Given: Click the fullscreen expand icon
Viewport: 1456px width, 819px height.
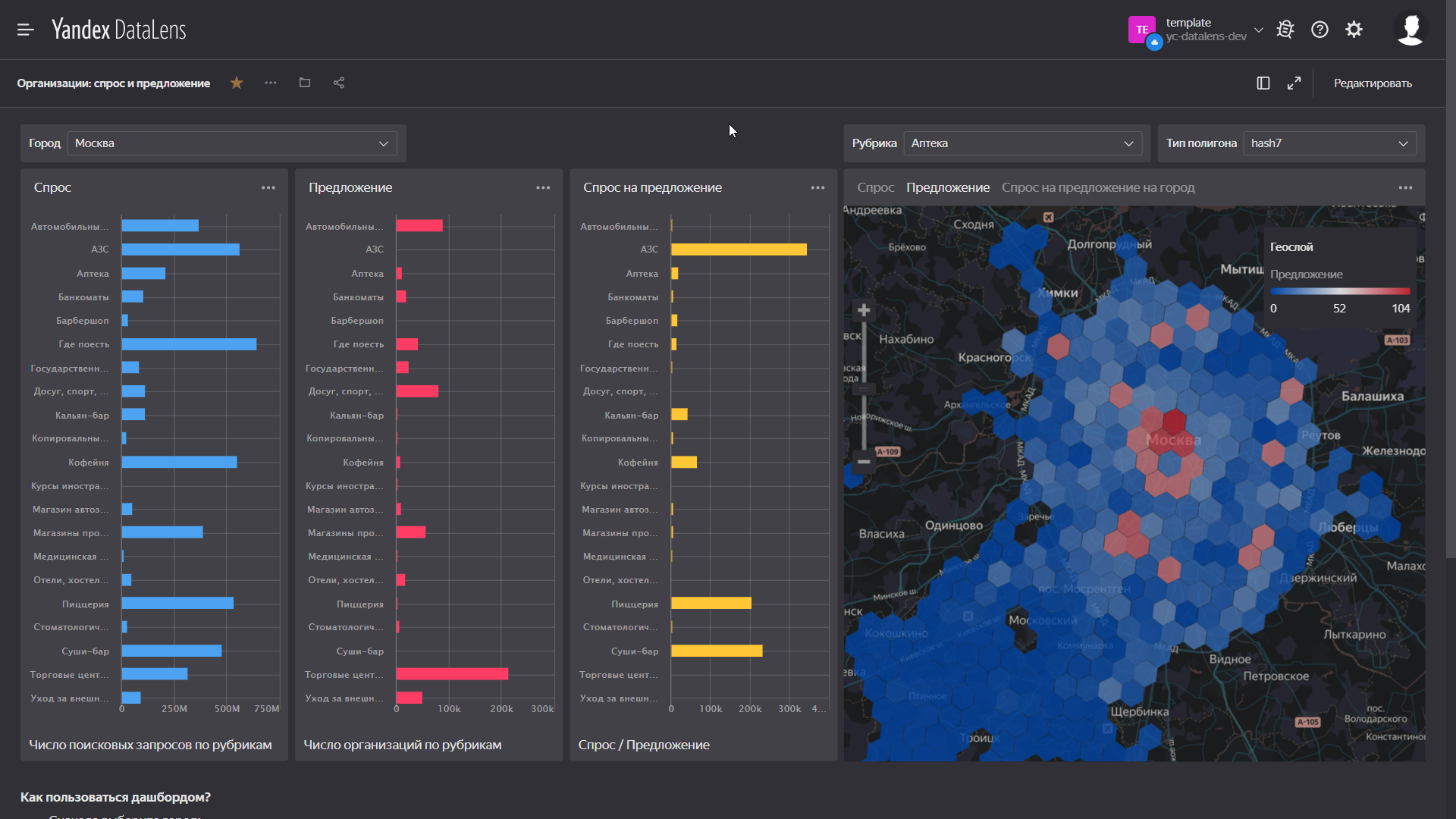Looking at the screenshot, I should pyautogui.click(x=1293, y=83).
